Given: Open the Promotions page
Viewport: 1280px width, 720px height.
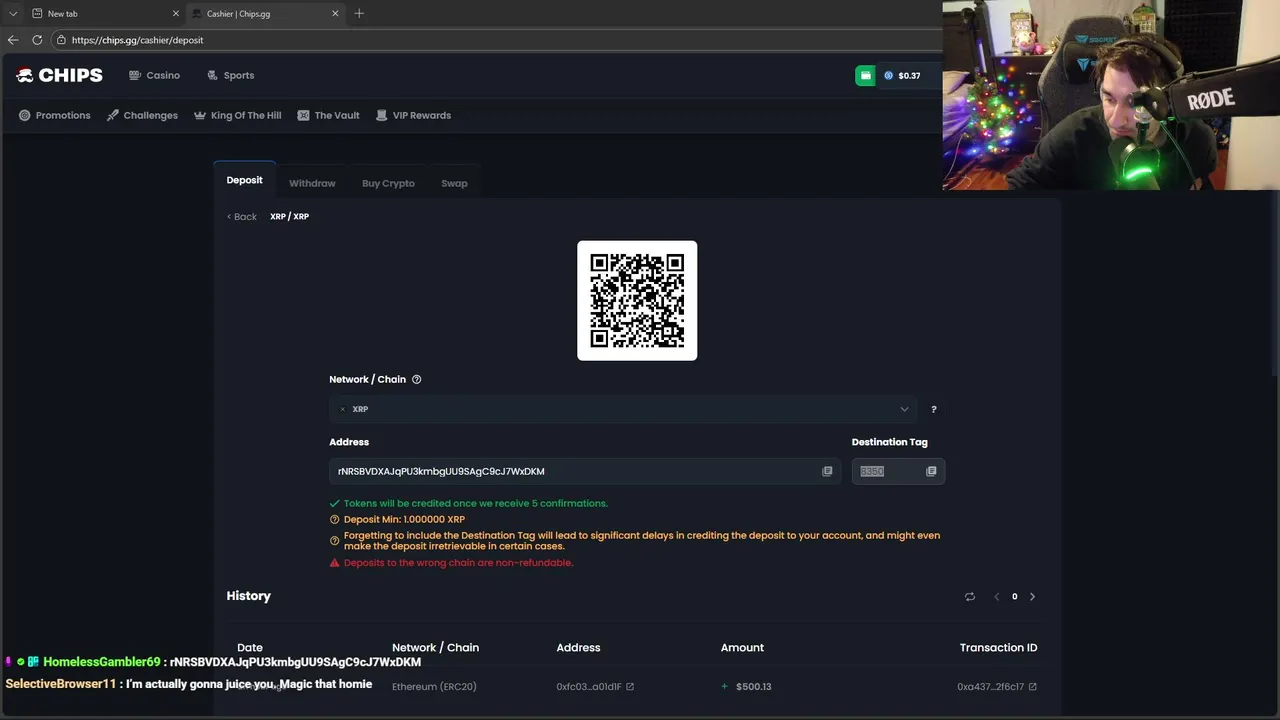Looking at the screenshot, I should pyautogui.click(x=54, y=115).
